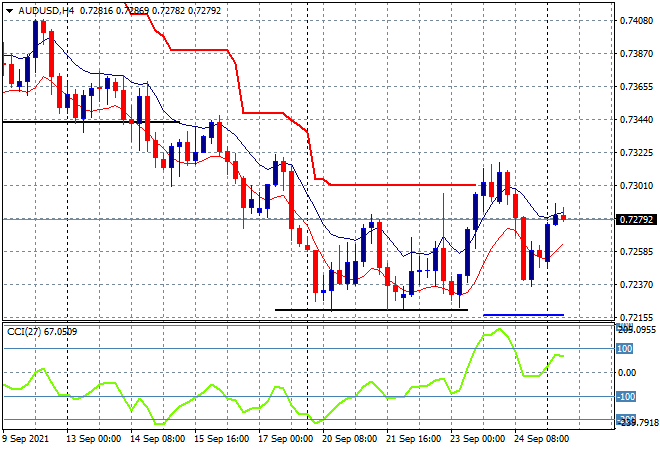660x450 pixels.
Task: Click the CCI 100 level label
Action: point(625,349)
